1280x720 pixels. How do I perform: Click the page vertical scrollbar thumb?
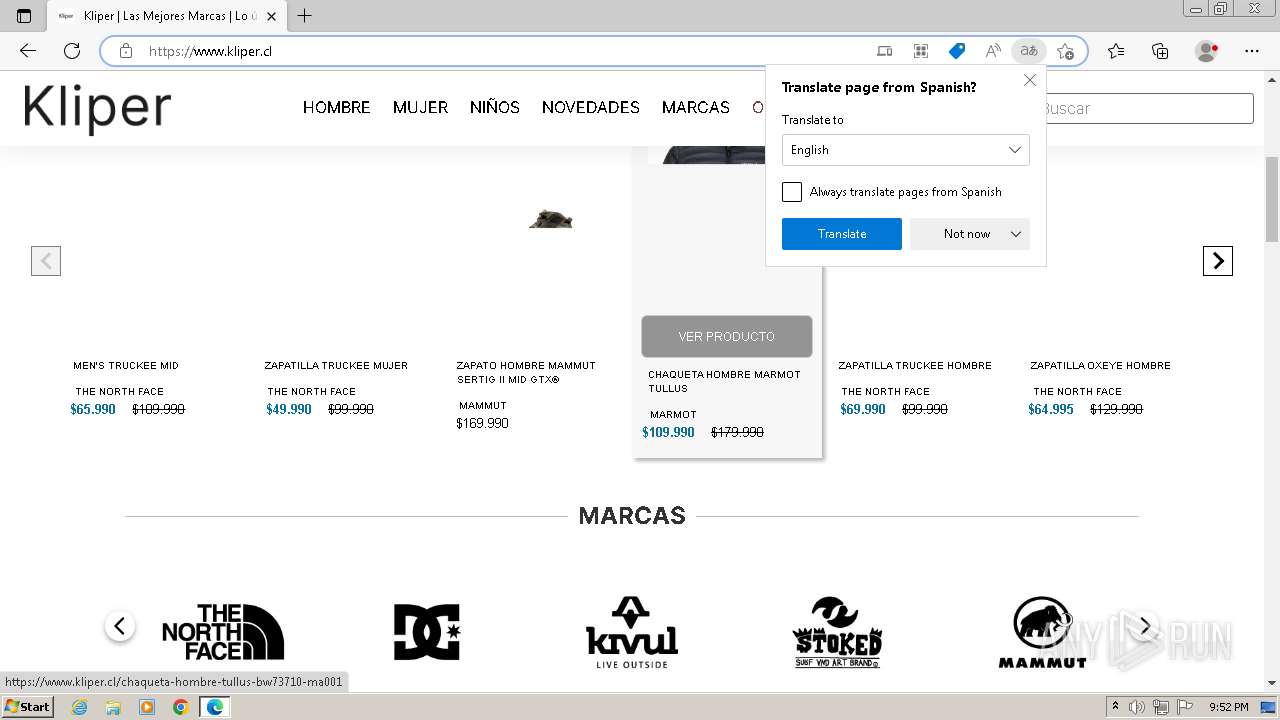[1272, 198]
